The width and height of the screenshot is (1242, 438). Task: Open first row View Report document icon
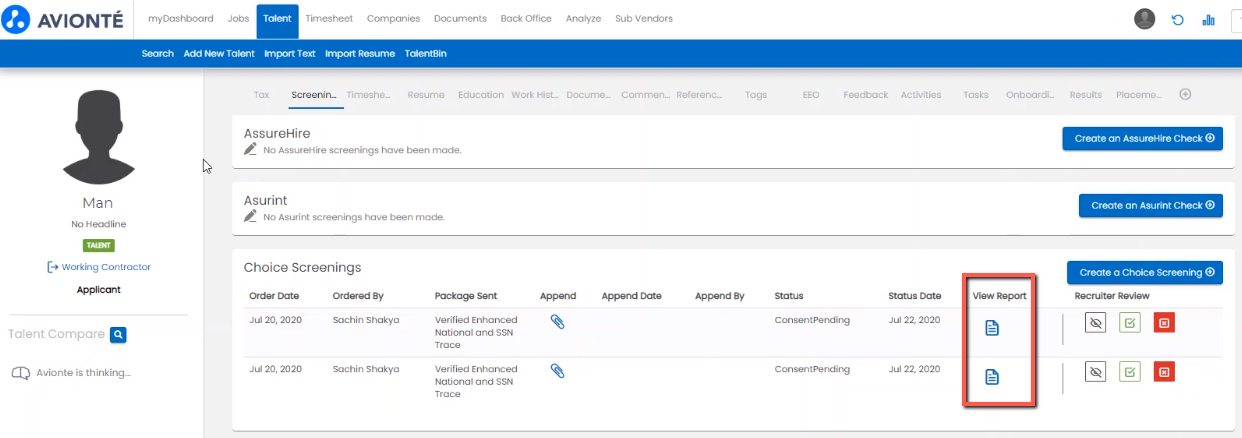(992, 328)
